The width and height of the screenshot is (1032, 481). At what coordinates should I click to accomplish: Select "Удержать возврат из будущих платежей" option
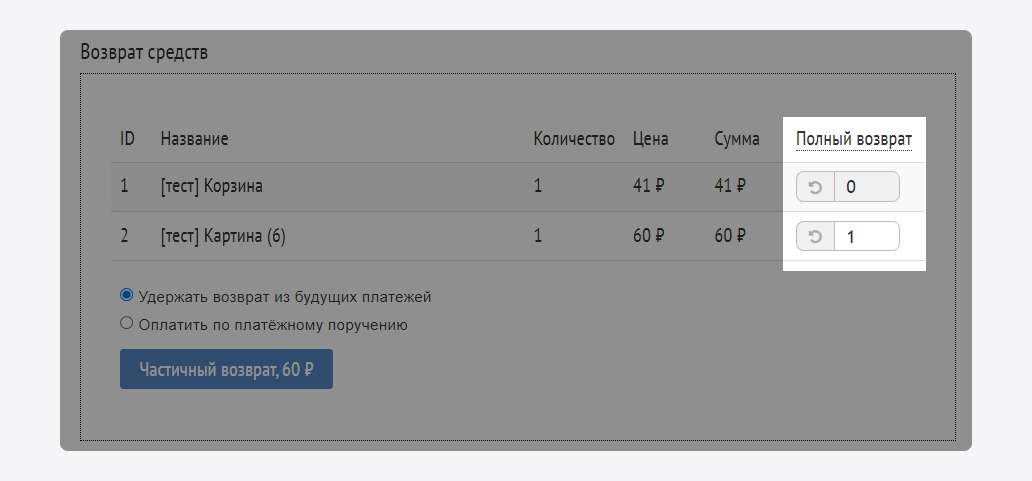point(127,296)
